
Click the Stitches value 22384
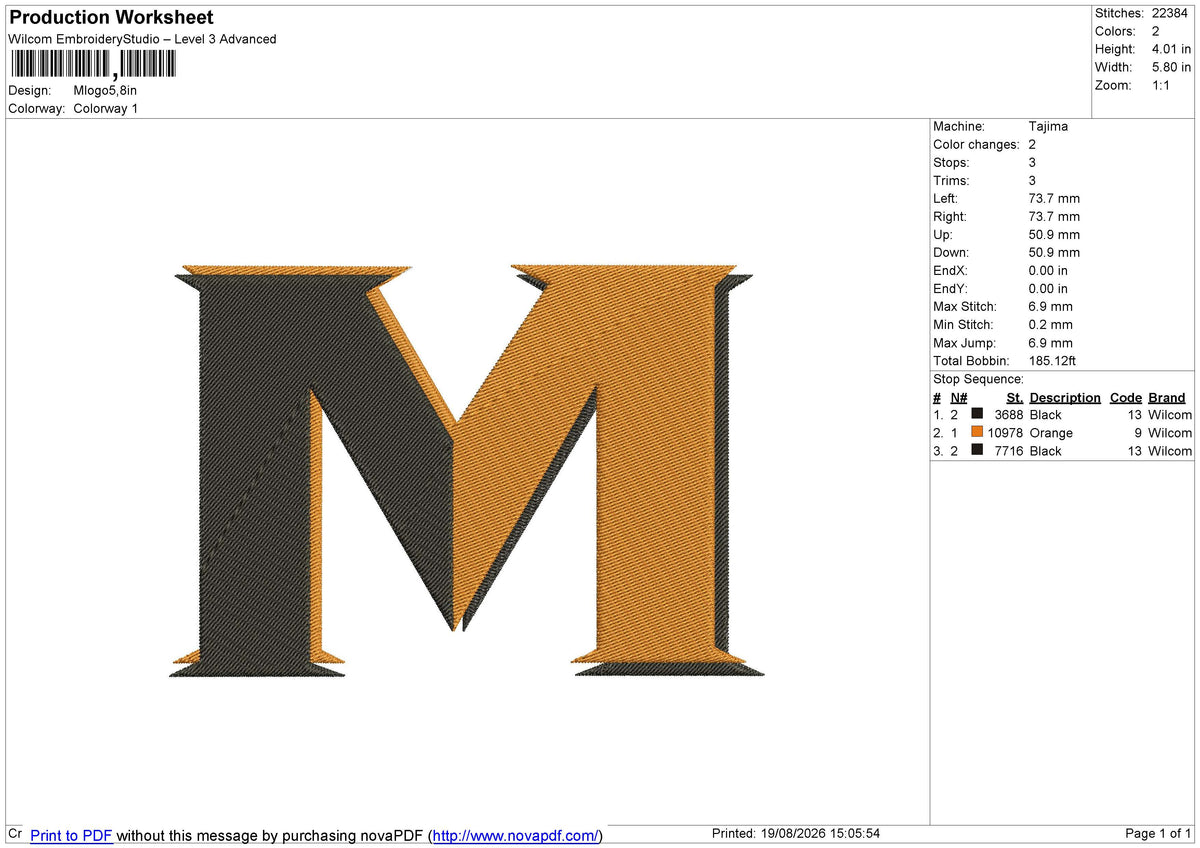point(1169,13)
